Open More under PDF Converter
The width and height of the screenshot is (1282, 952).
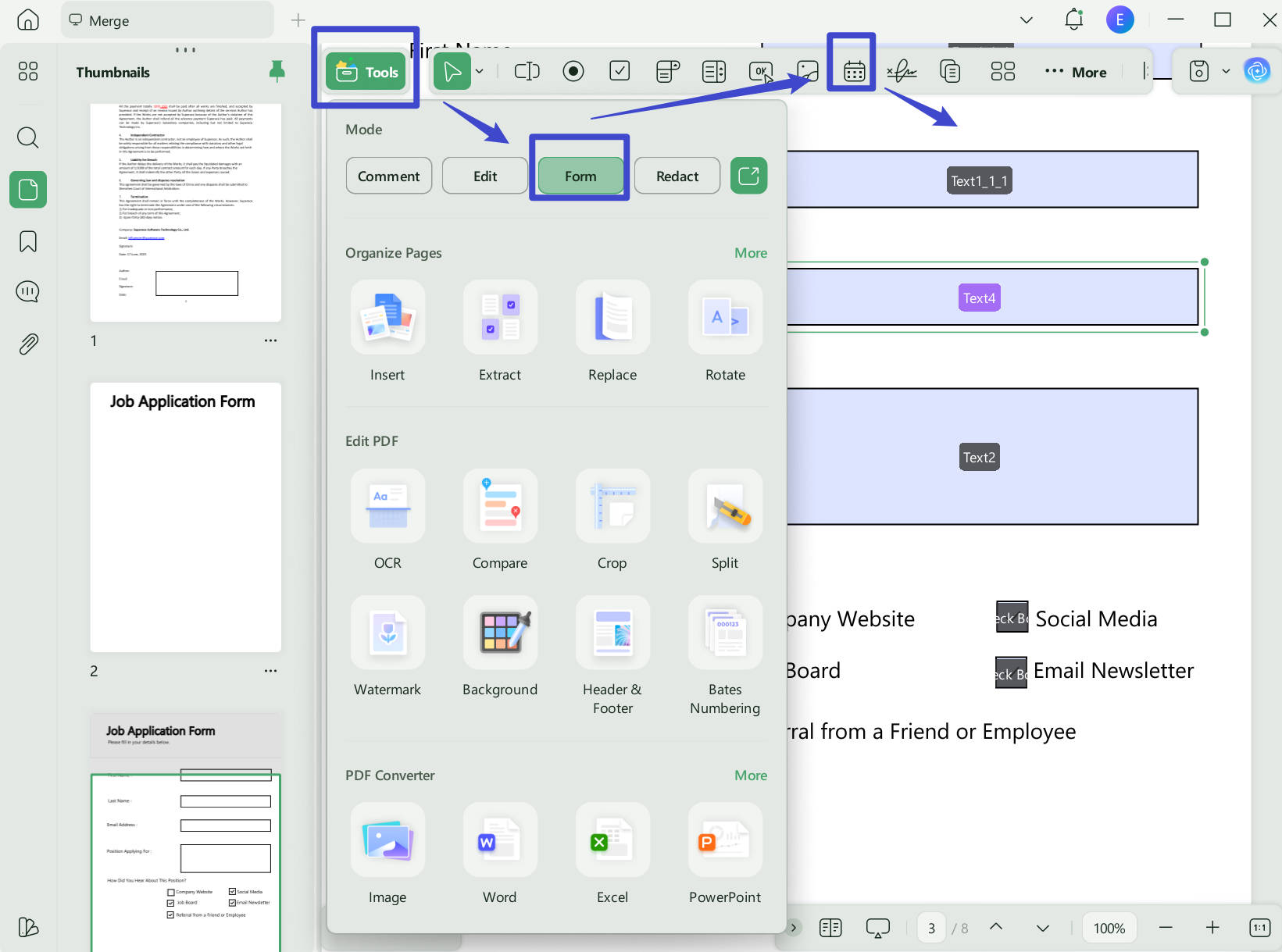750,776
